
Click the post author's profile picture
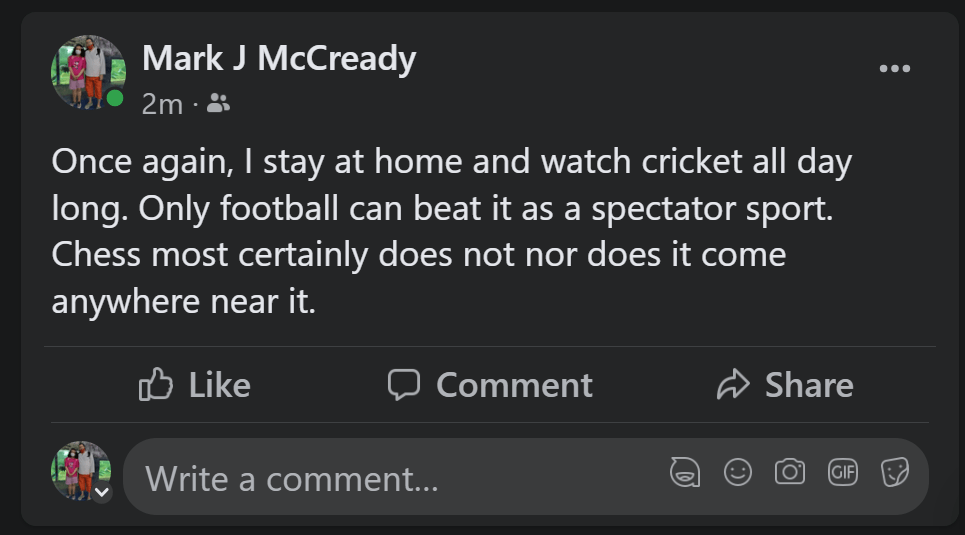[x=87, y=71]
